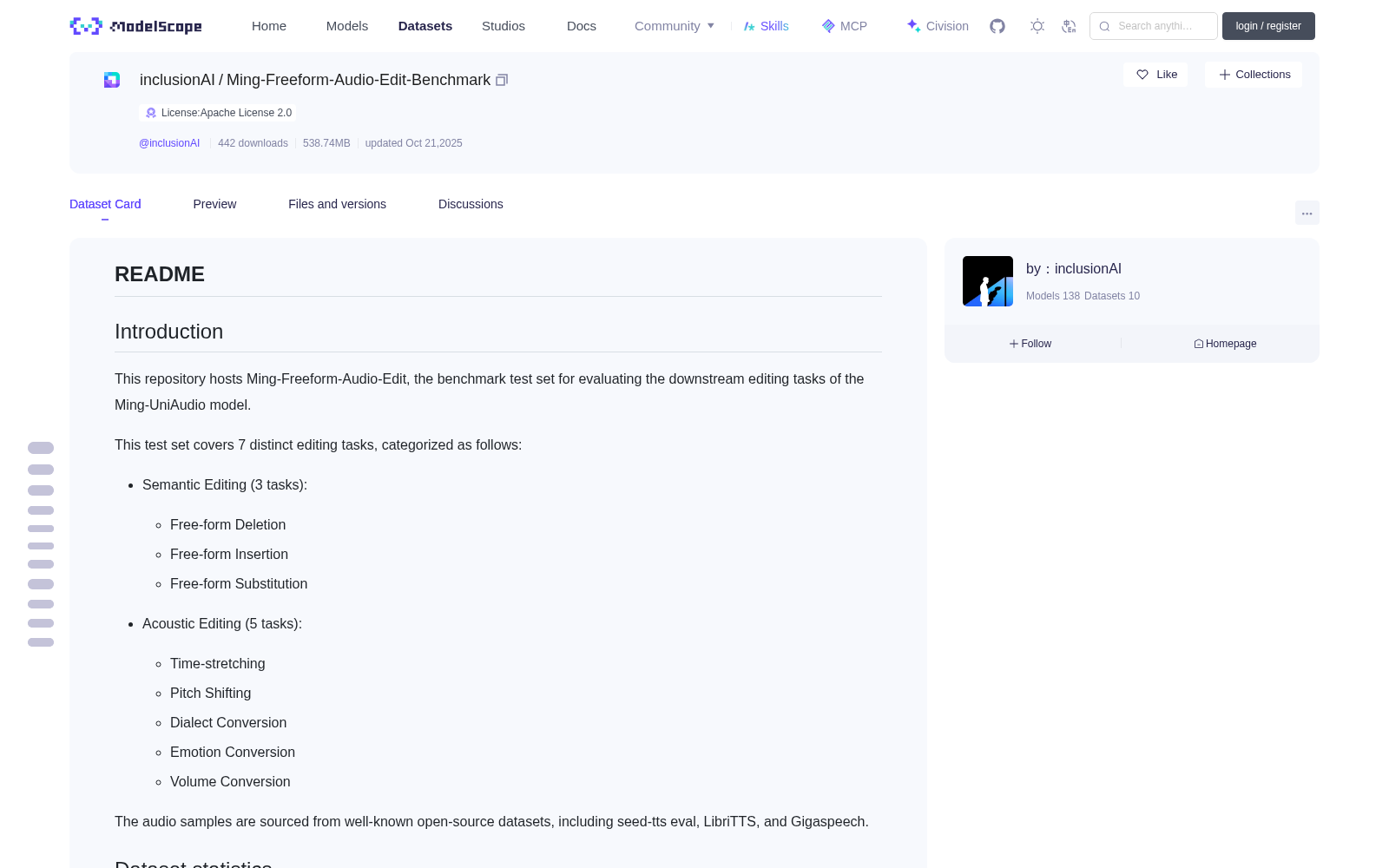1389x868 pixels.
Task: Switch language with the translate icon
Action: click(1070, 26)
